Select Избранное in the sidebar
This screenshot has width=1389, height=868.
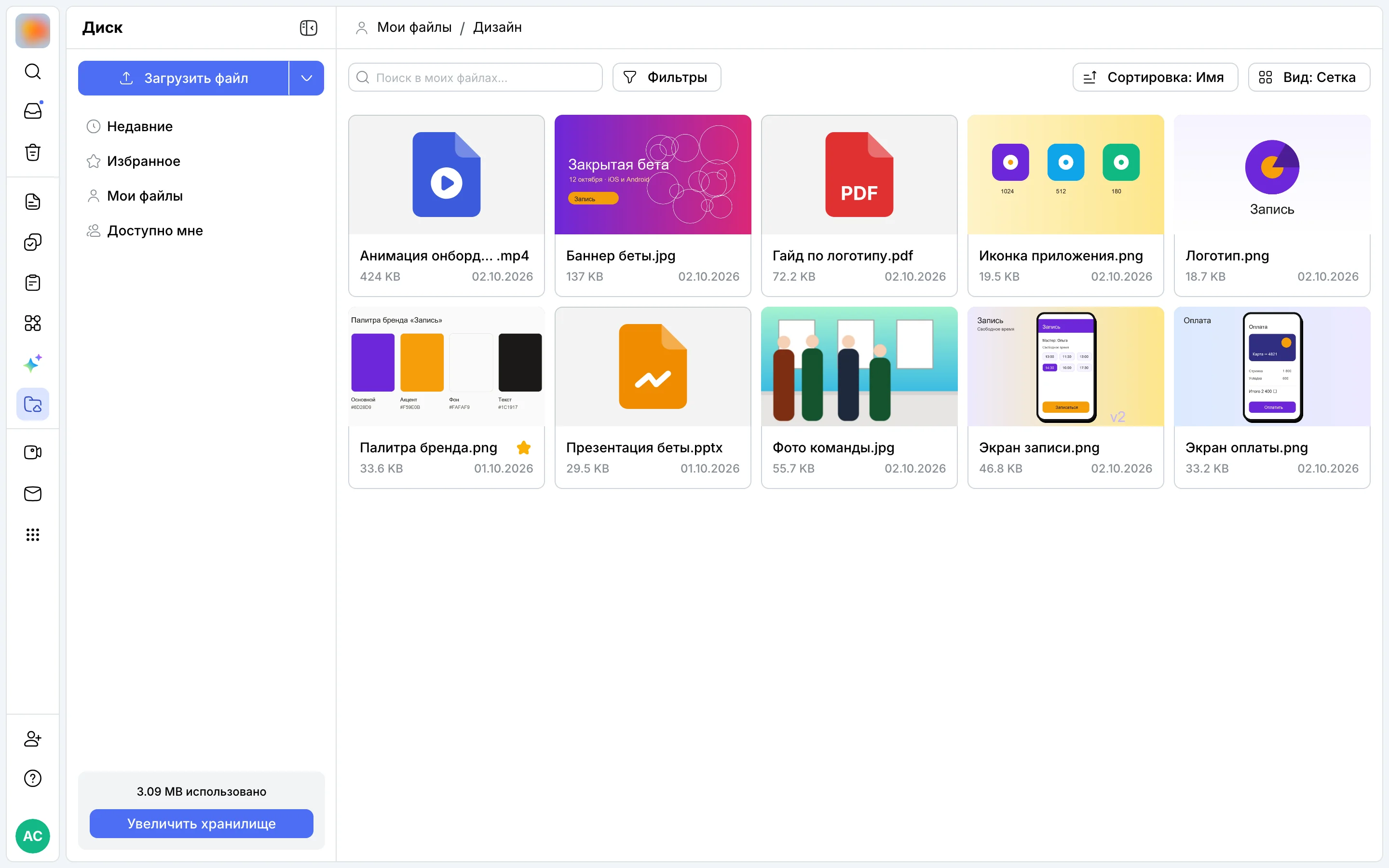[201, 162]
